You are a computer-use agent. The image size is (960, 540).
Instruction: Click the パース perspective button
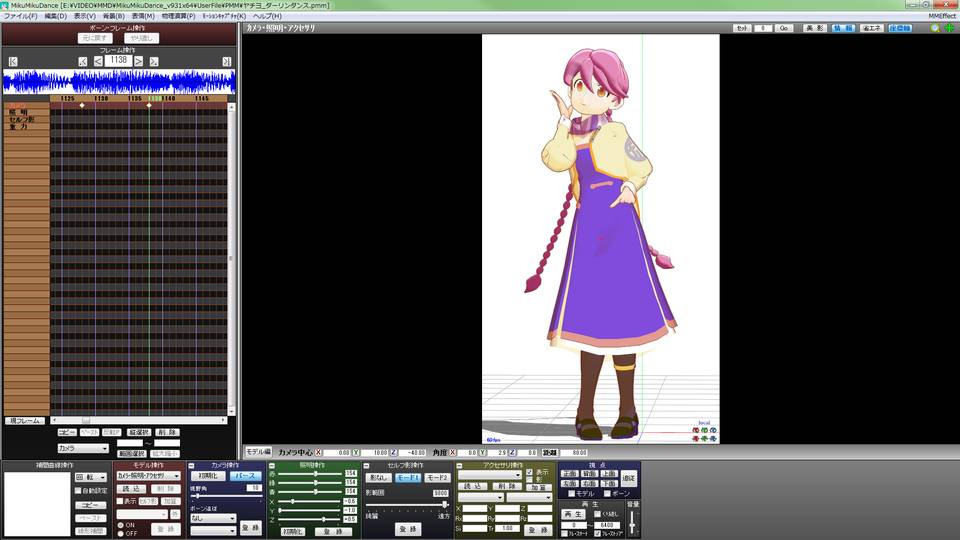point(245,476)
